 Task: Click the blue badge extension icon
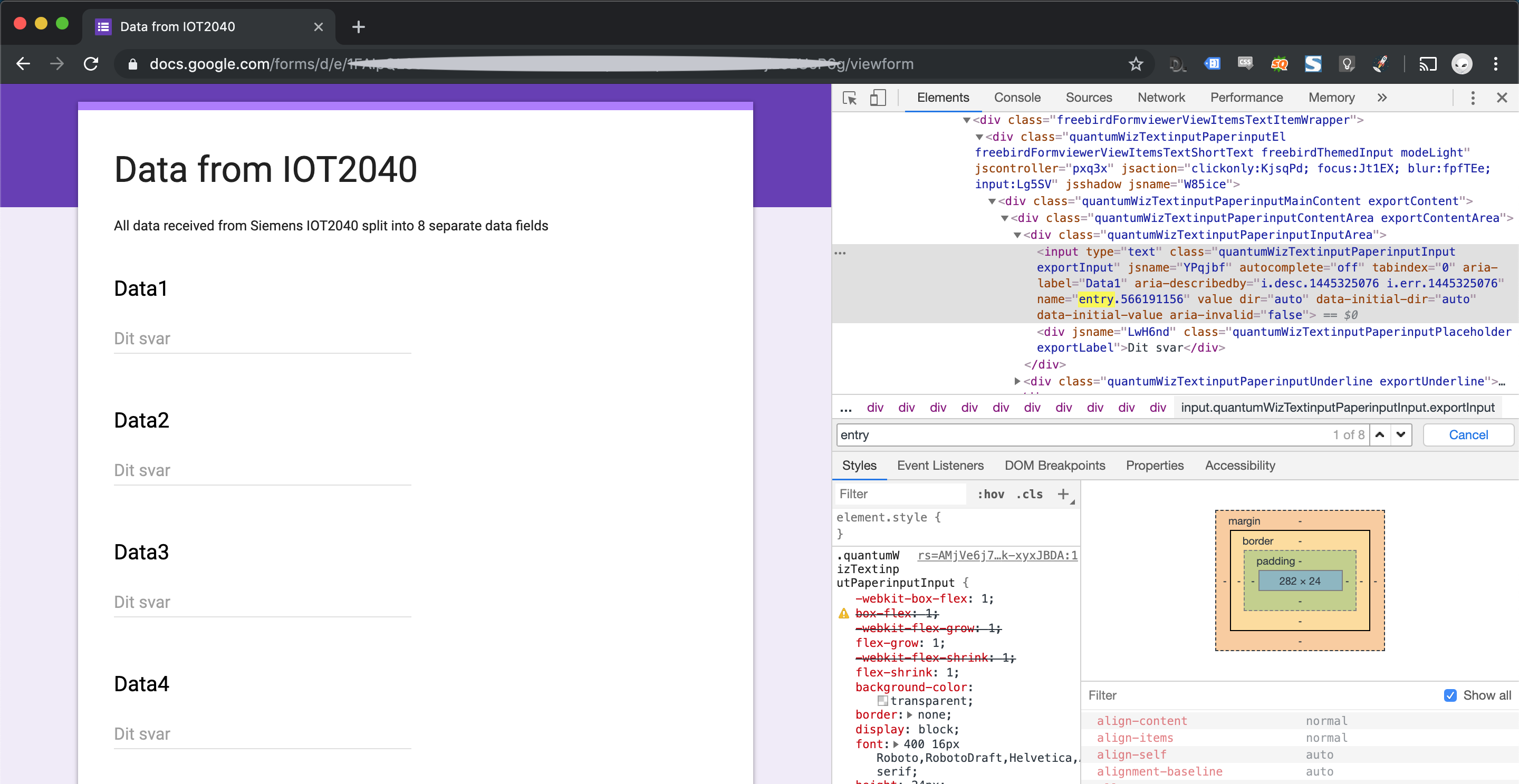click(x=1212, y=63)
